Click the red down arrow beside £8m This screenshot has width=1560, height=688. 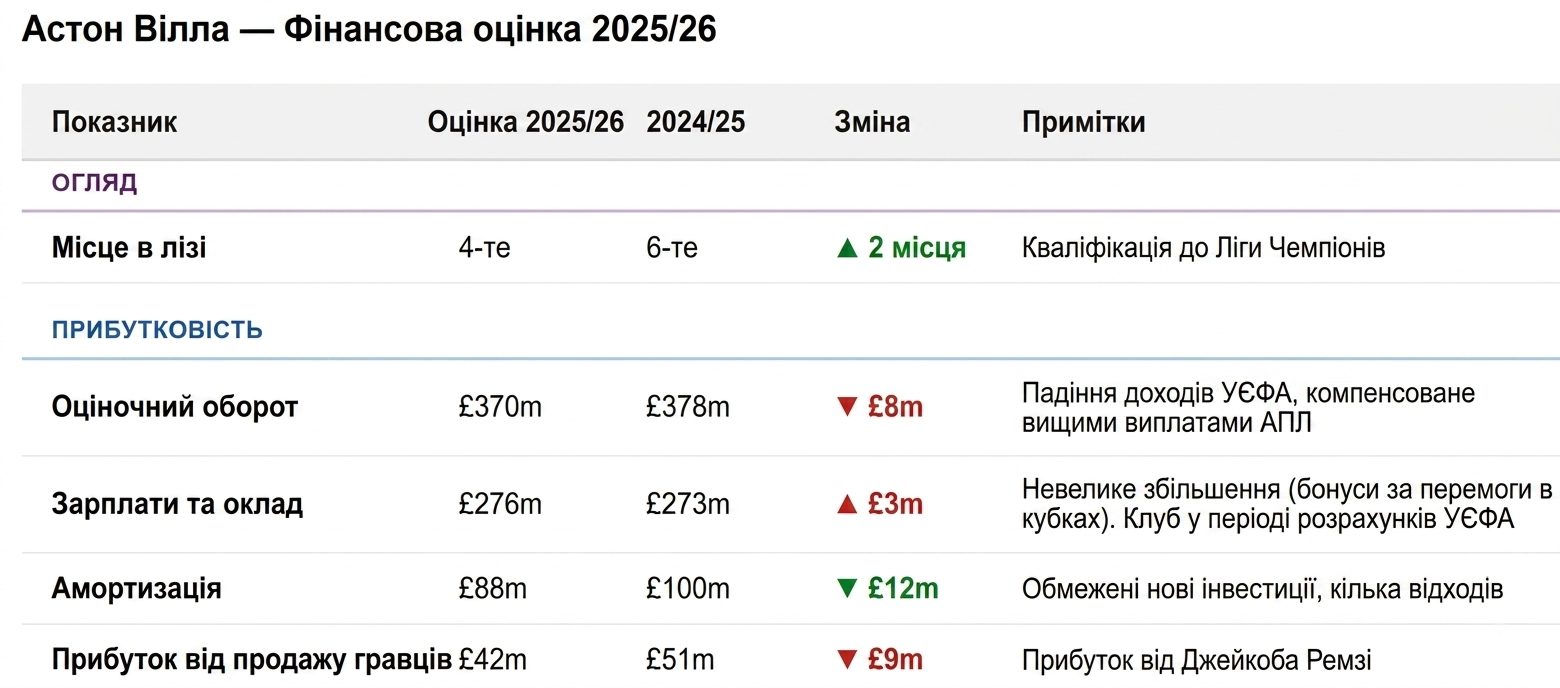click(x=847, y=408)
